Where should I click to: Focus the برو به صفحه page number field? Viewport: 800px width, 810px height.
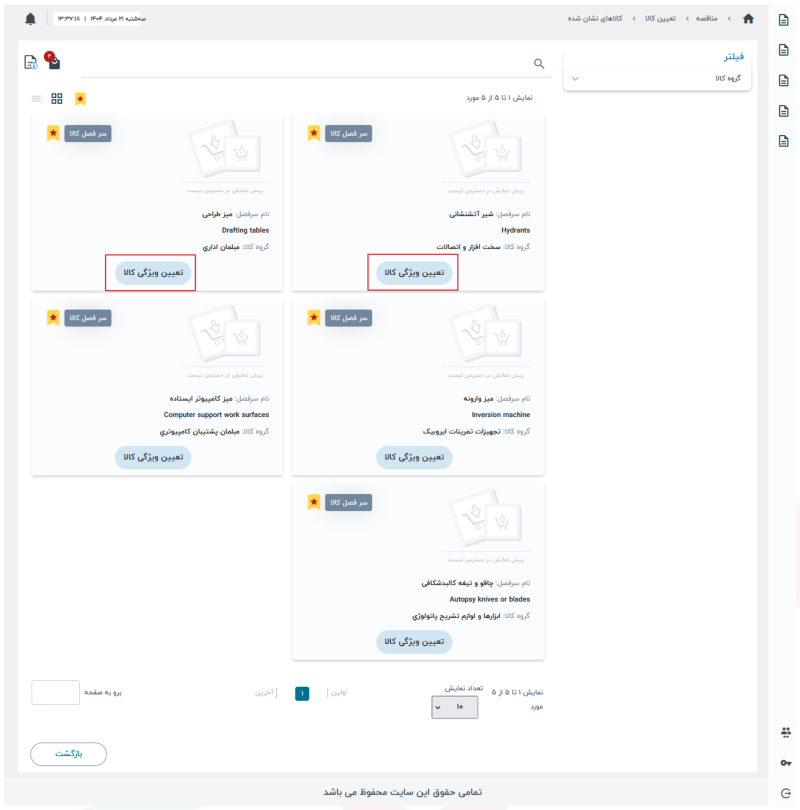(55, 692)
